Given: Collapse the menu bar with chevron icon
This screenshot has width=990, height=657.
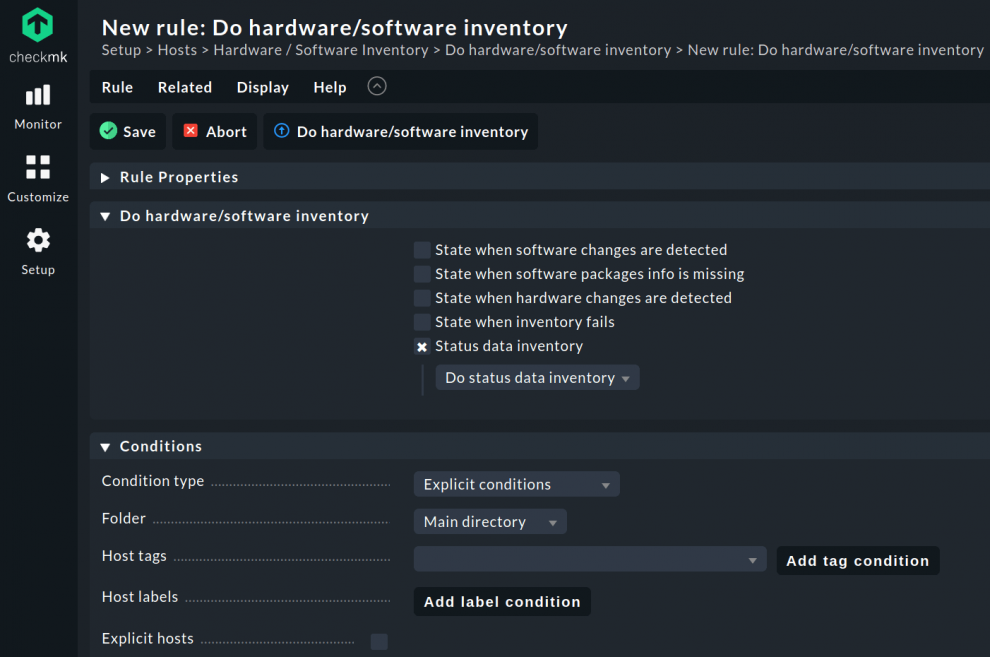Looking at the screenshot, I should pyautogui.click(x=377, y=86).
